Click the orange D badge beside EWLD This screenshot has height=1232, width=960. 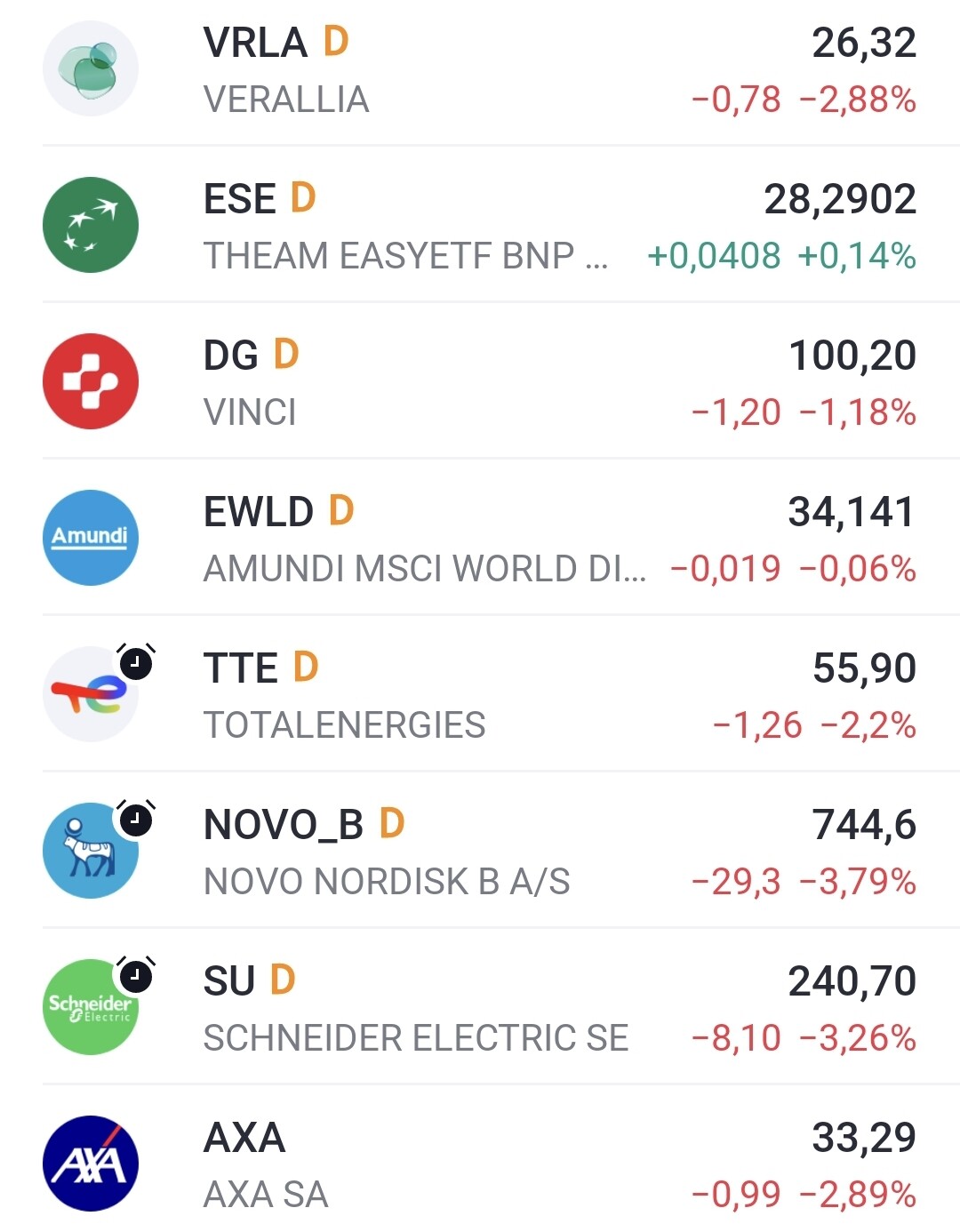[x=341, y=511]
